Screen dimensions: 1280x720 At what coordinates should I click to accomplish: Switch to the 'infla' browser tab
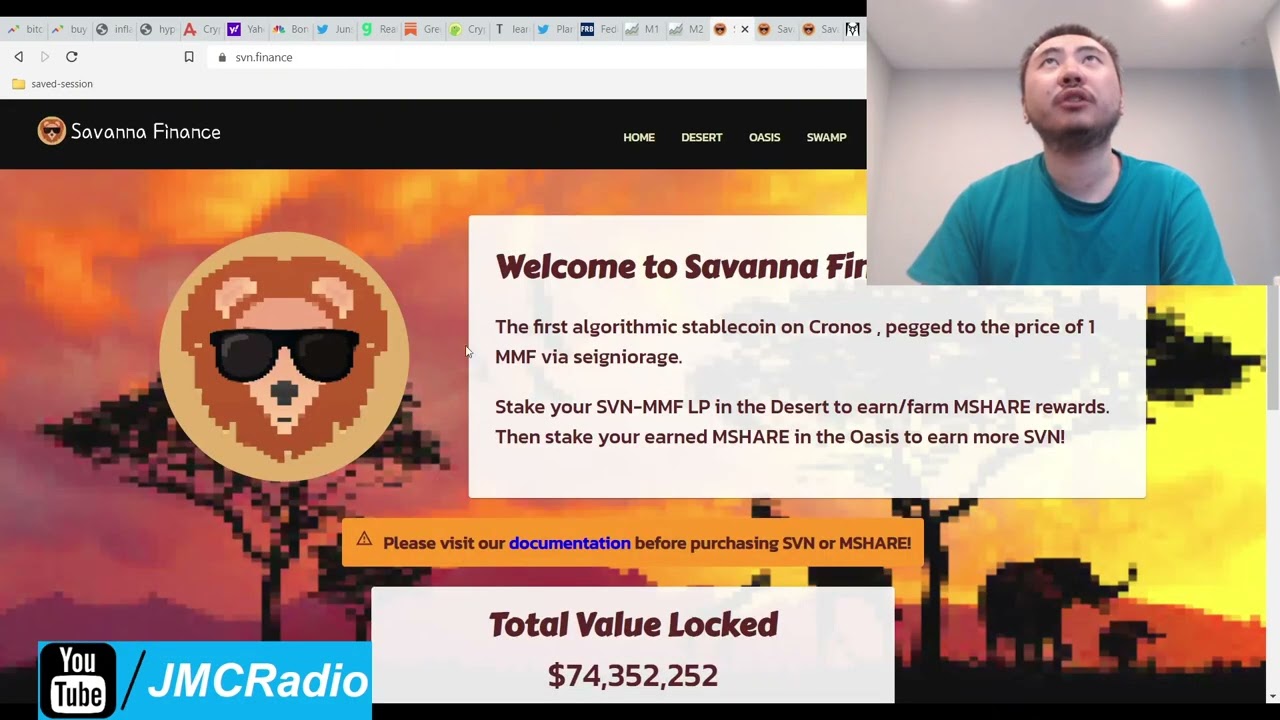(114, 30)
